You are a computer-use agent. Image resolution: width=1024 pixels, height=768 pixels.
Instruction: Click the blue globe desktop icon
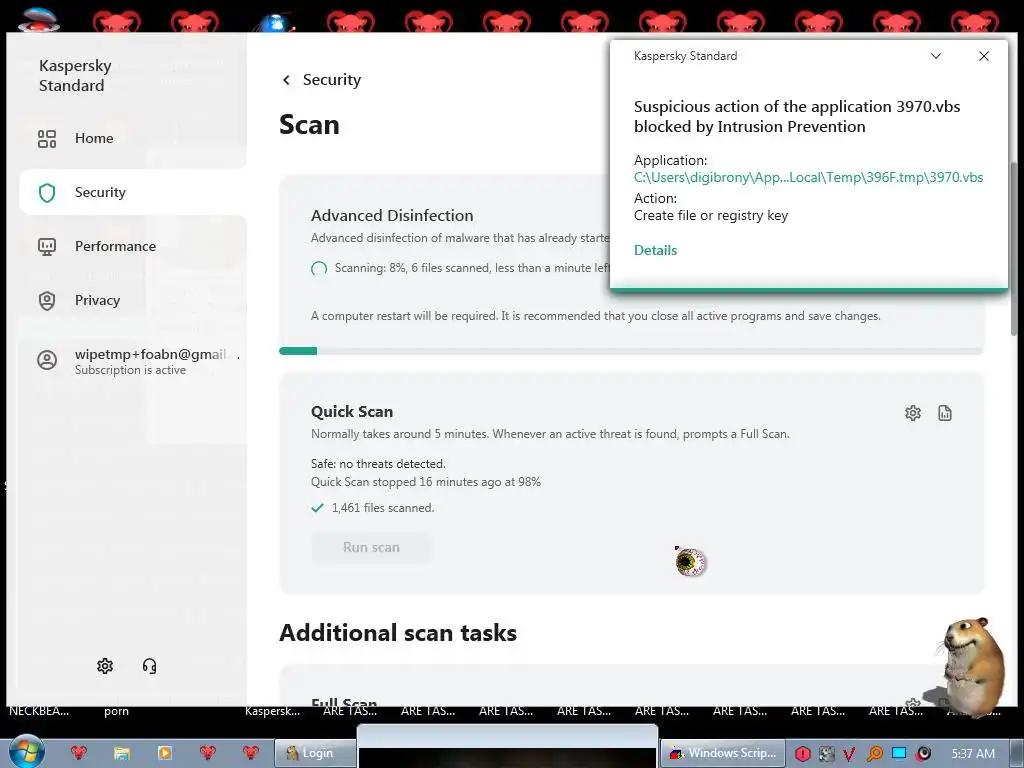coord(274,22)
